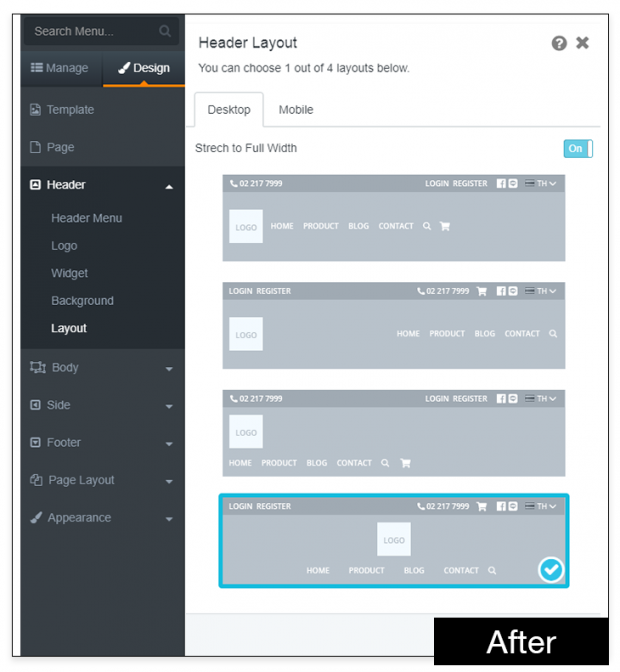Screen dimensions: 620x672
Task: Switch to the Manage tab
Action: 60,68
